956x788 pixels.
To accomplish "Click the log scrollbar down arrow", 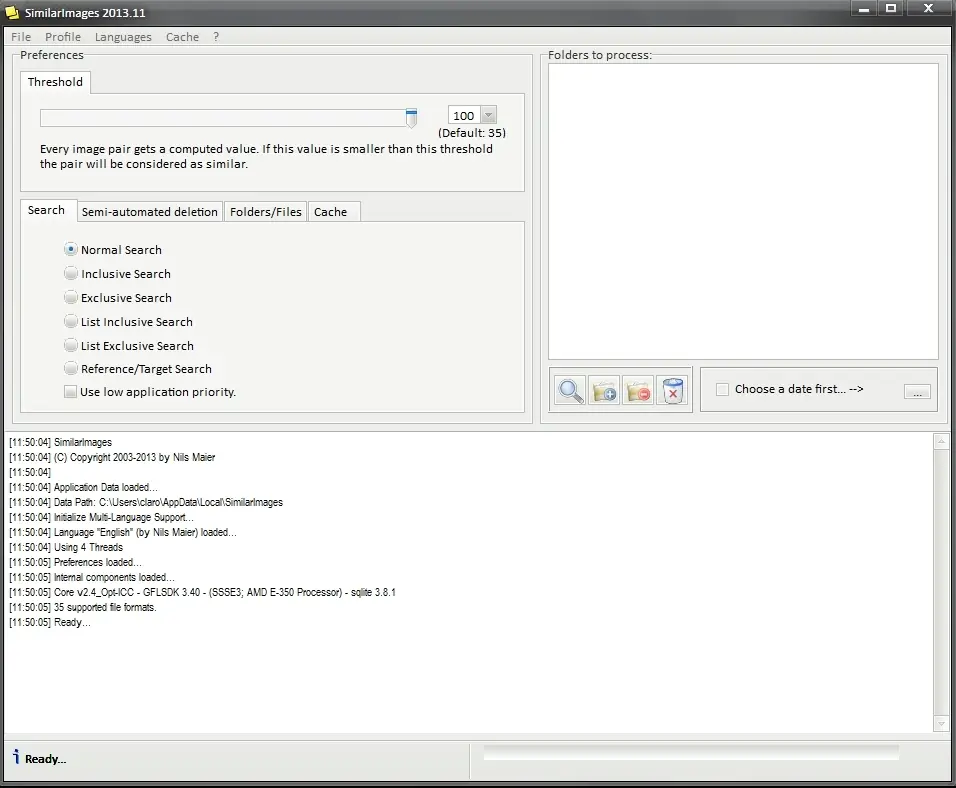I will (x=941, y=724).
